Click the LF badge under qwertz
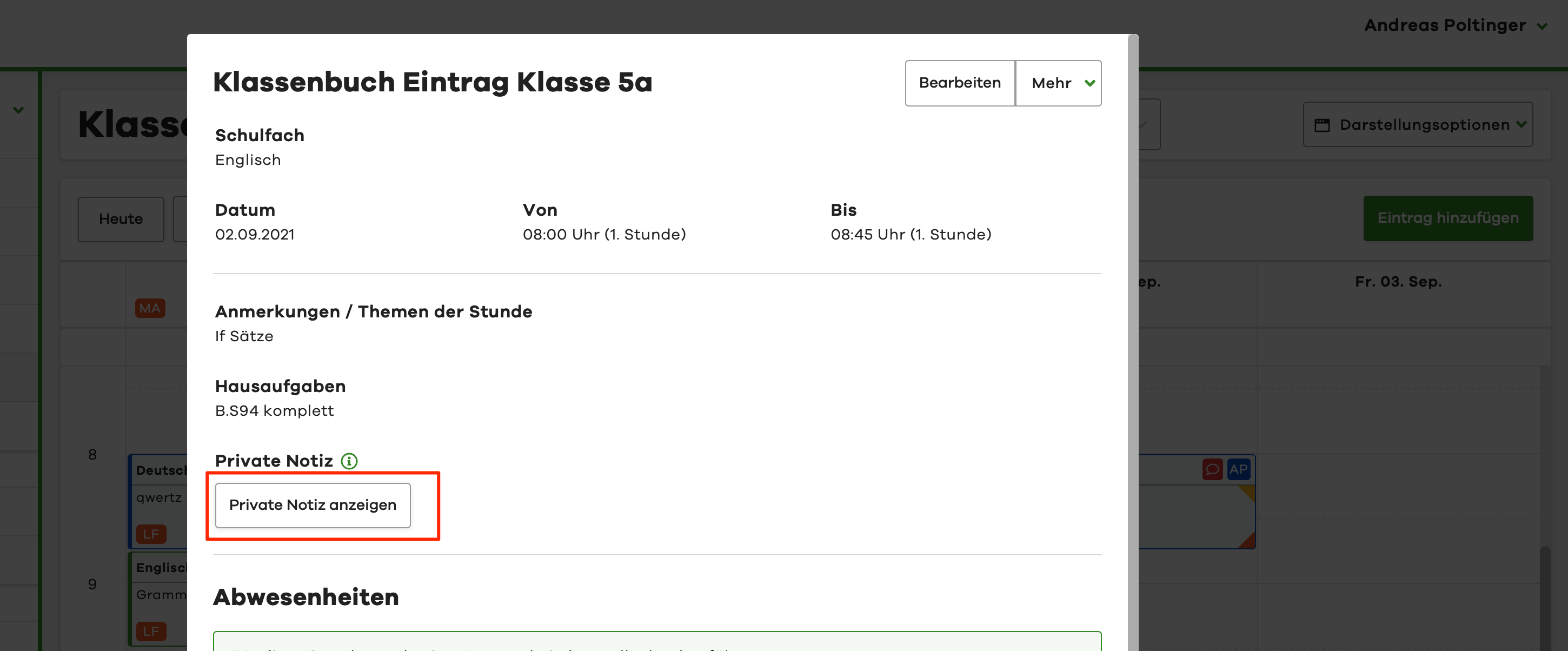The height and width of the screenshot is (651, 1568). click(x=150, y=534)
